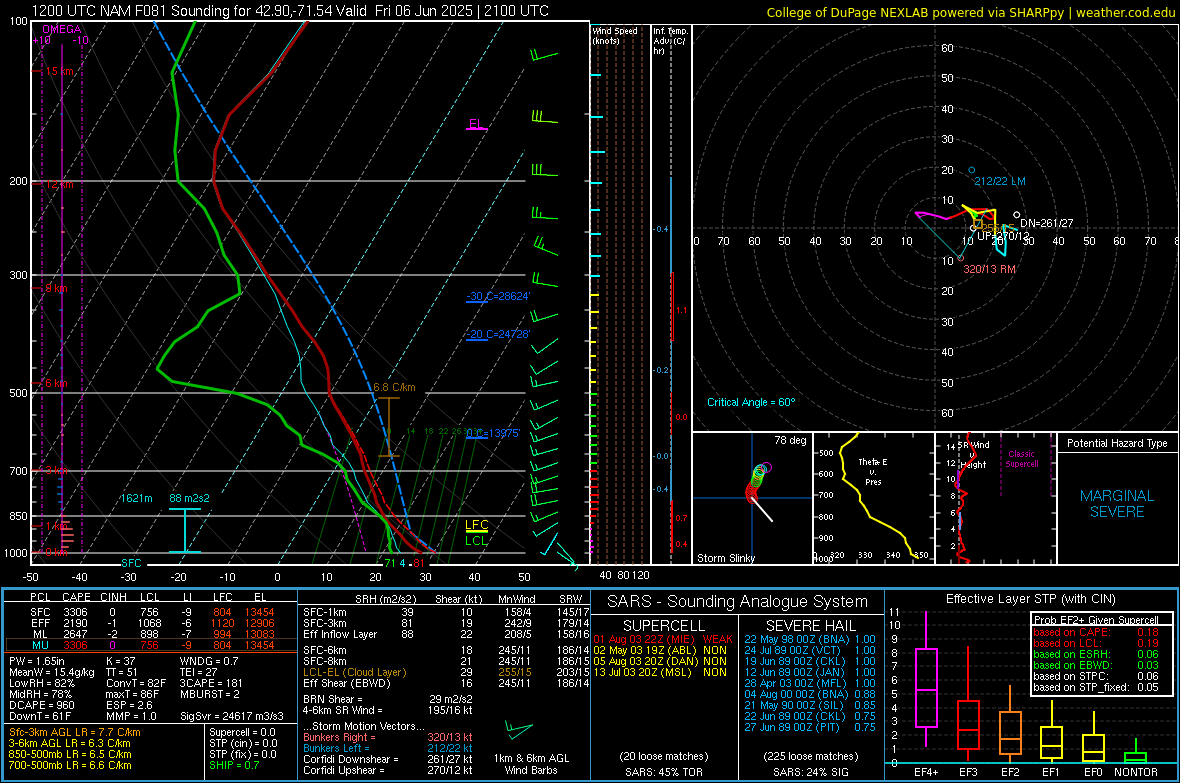This screenshot has width=1180, height=783.
Task: Click the Potential Hazard Type header
Action: coord(1117,443)
